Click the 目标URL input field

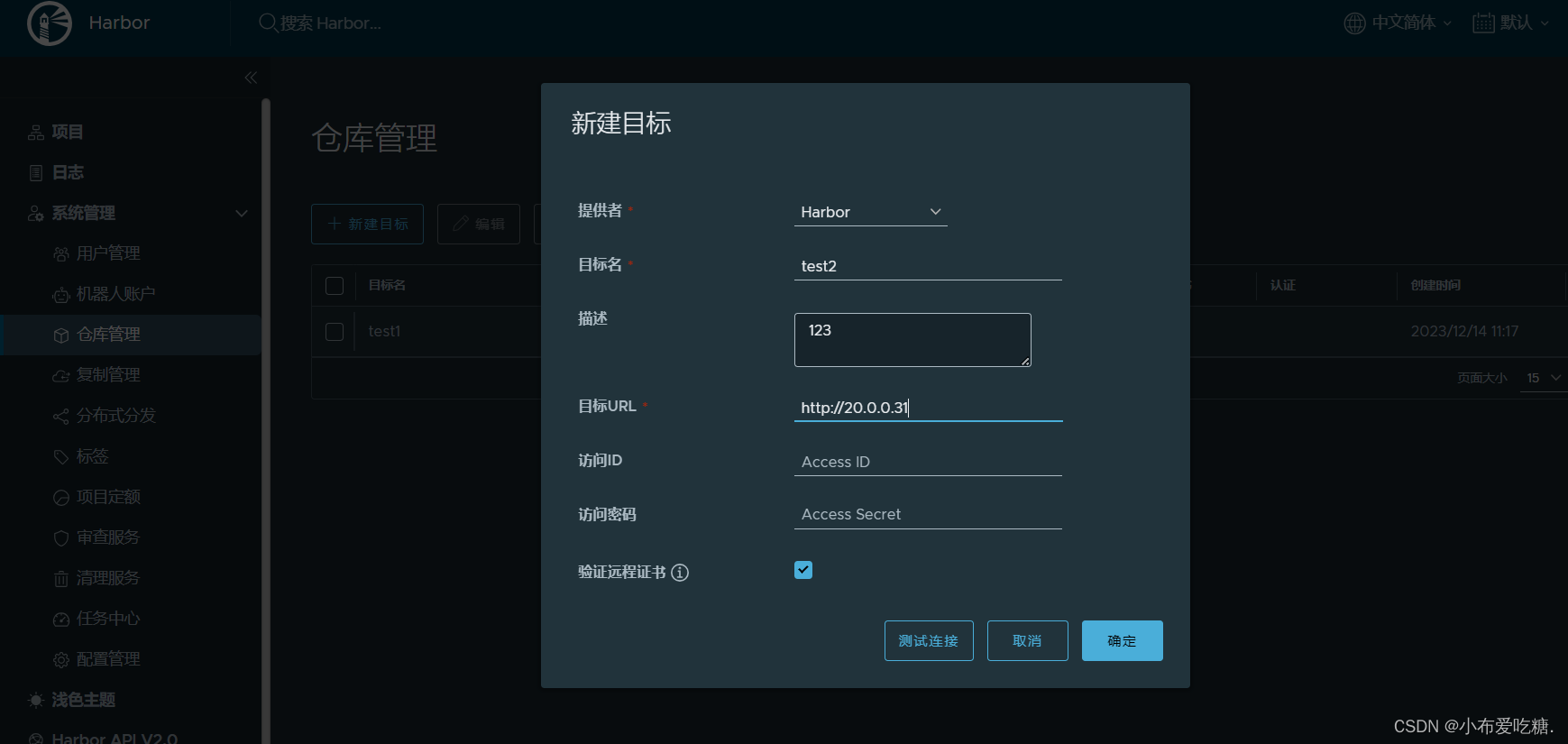928,408
